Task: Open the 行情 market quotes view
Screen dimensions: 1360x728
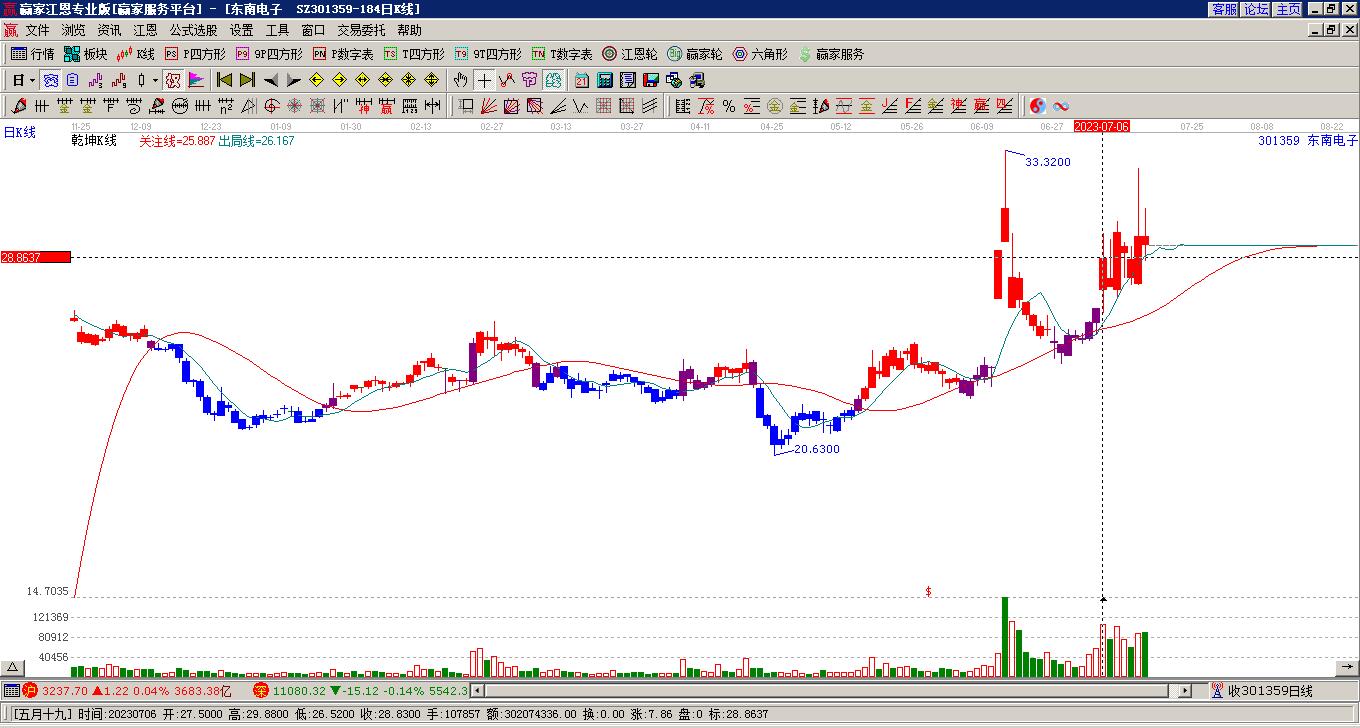Action: (33, 54)
